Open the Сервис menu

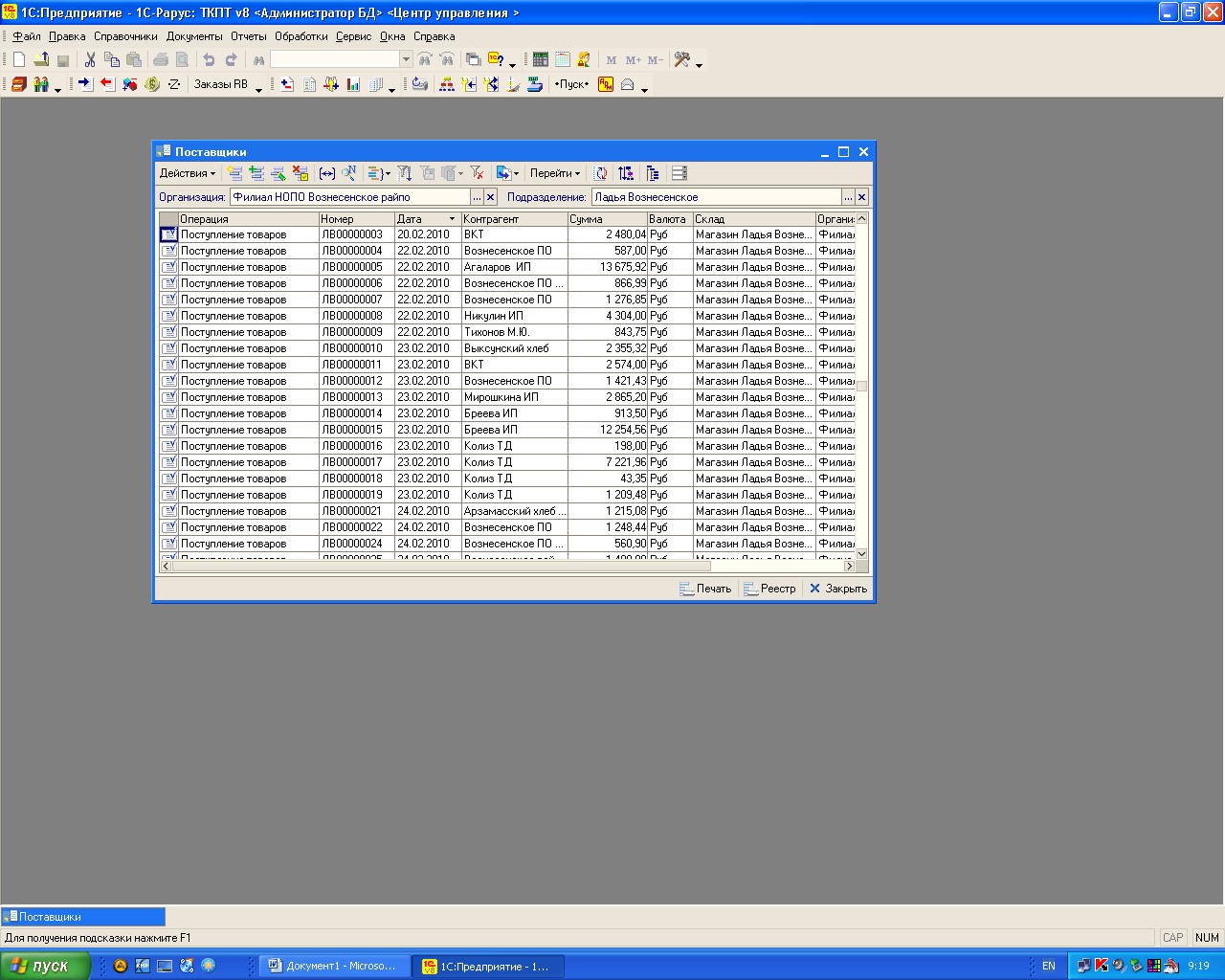(x=354, y=36)
